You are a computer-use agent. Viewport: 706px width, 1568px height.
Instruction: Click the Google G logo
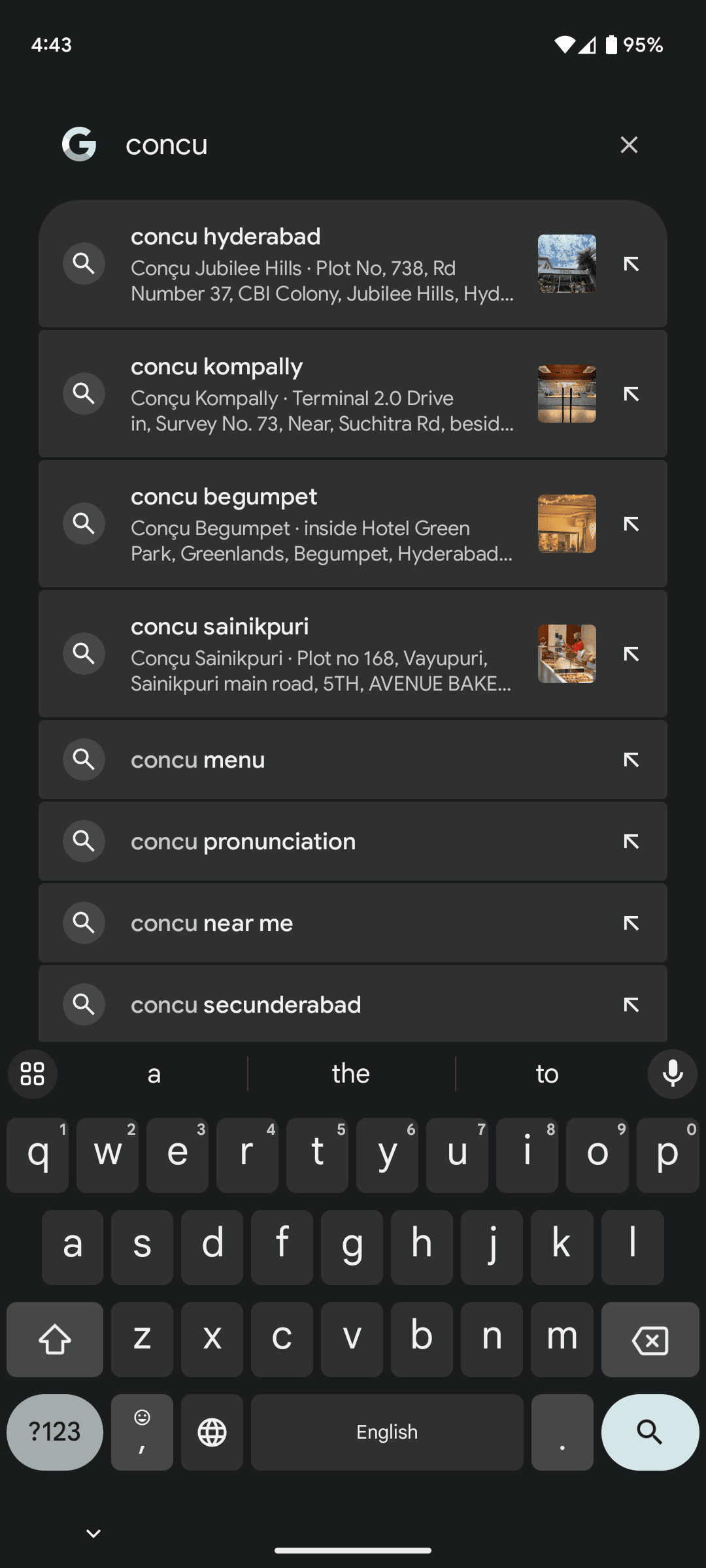pos(78,144)
